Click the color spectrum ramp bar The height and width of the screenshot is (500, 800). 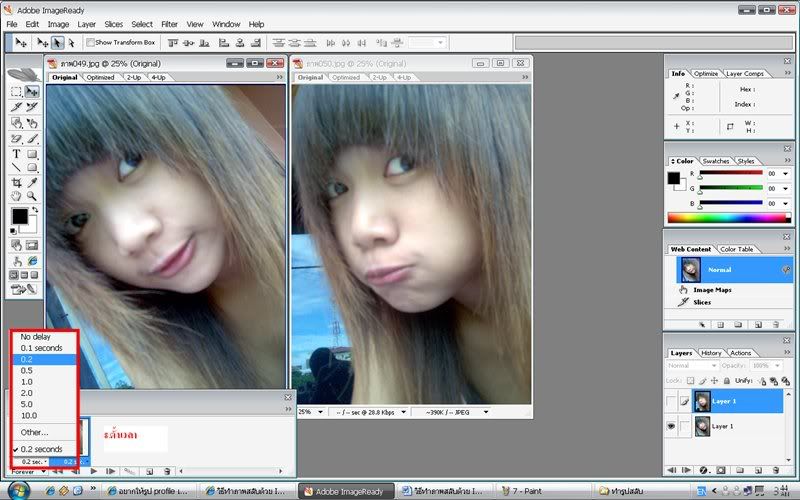pos(730,218)
